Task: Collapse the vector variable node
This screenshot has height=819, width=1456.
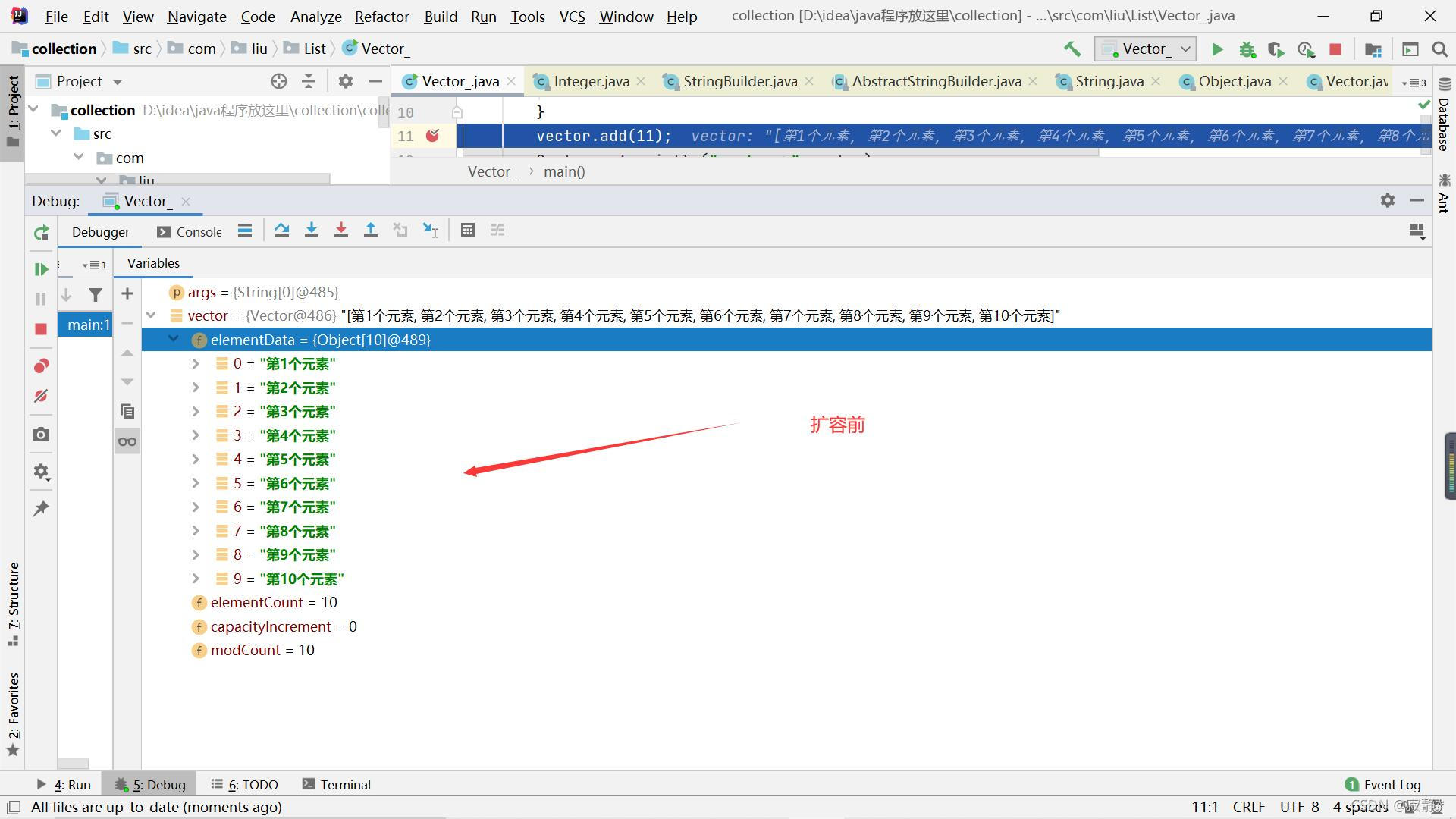Action: 151,315
